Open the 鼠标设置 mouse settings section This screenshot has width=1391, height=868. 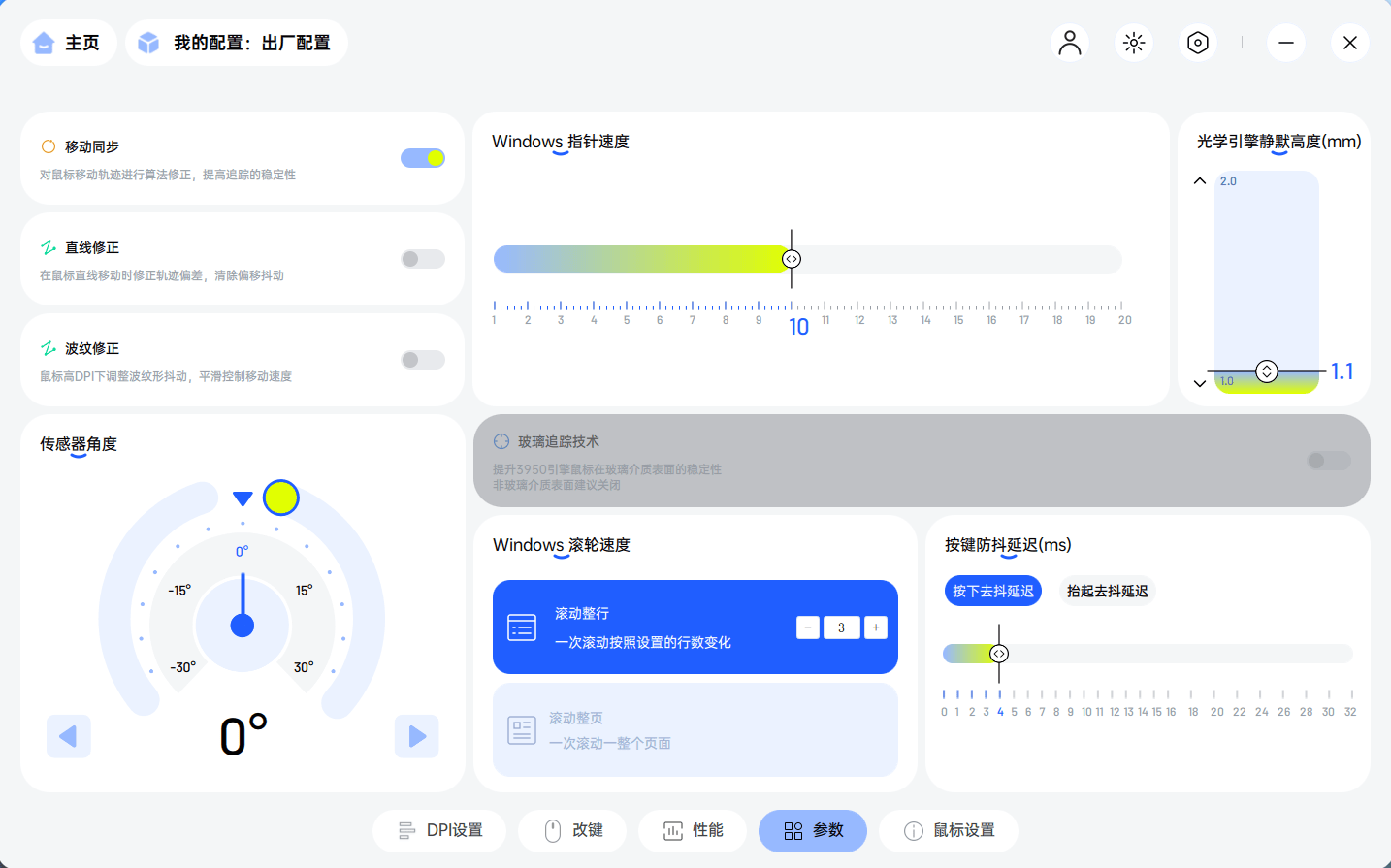pos(948,830)
